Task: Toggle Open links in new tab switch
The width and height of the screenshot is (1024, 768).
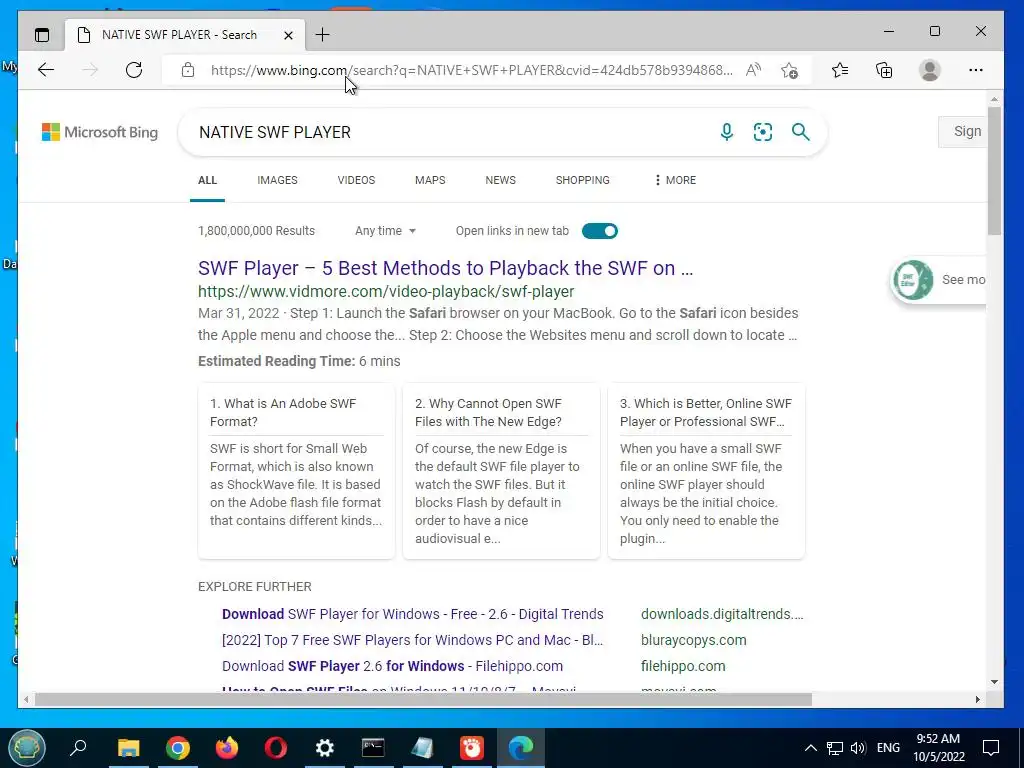Action: 600,231
